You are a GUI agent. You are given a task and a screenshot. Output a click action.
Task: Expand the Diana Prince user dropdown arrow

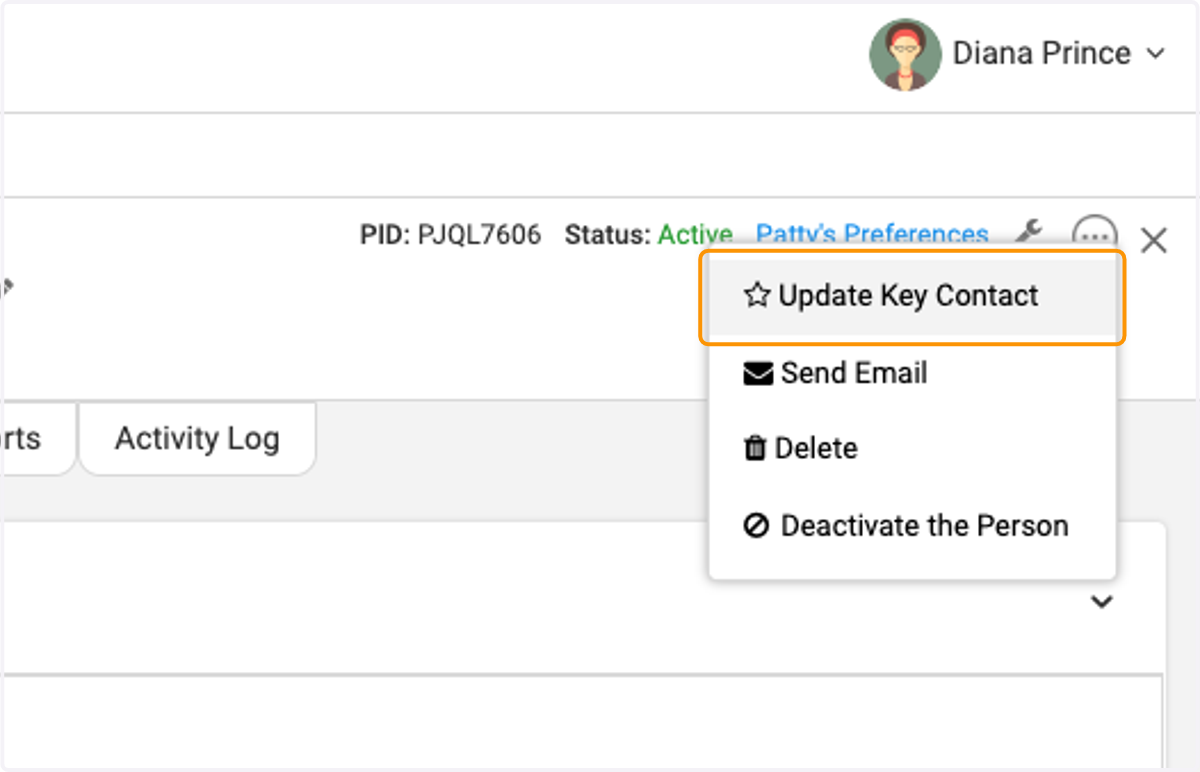(x=1156, y=54)
